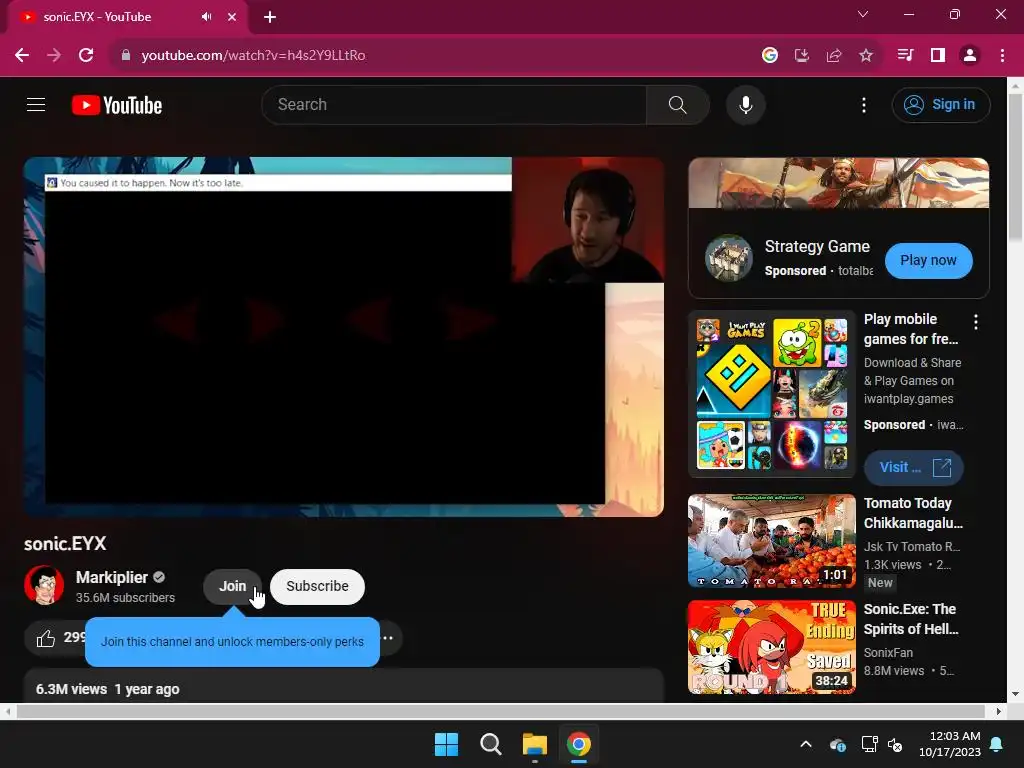Click the sonic.EYX video title

(x=65, y=543)
